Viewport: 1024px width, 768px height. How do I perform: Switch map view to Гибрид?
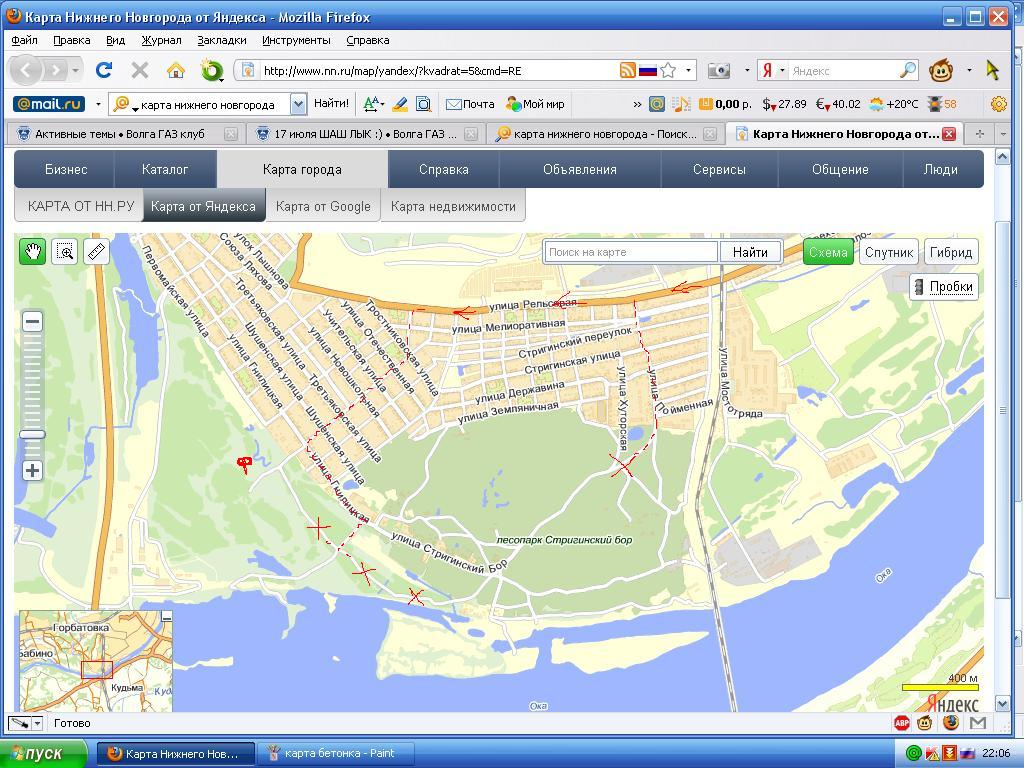click(950, 253)
